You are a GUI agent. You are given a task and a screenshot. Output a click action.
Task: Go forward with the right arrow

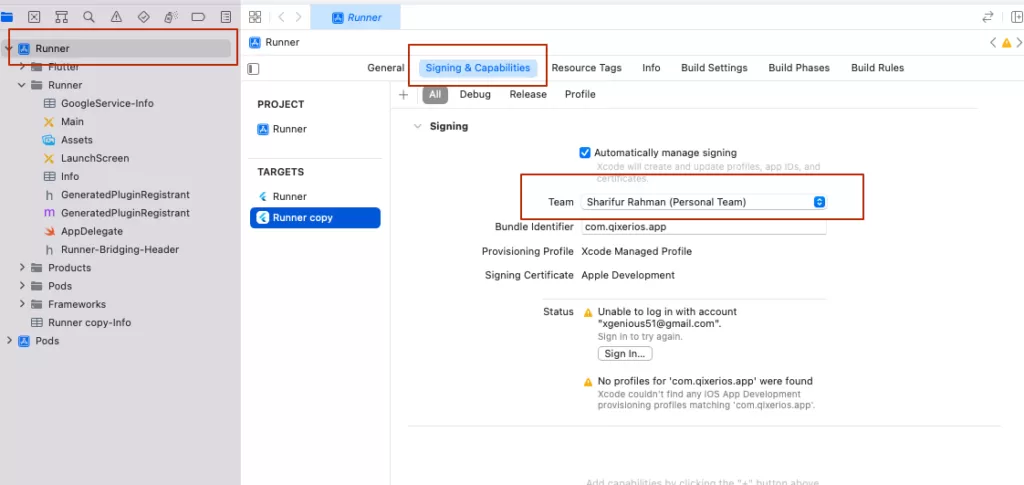(x=298, y=17)
